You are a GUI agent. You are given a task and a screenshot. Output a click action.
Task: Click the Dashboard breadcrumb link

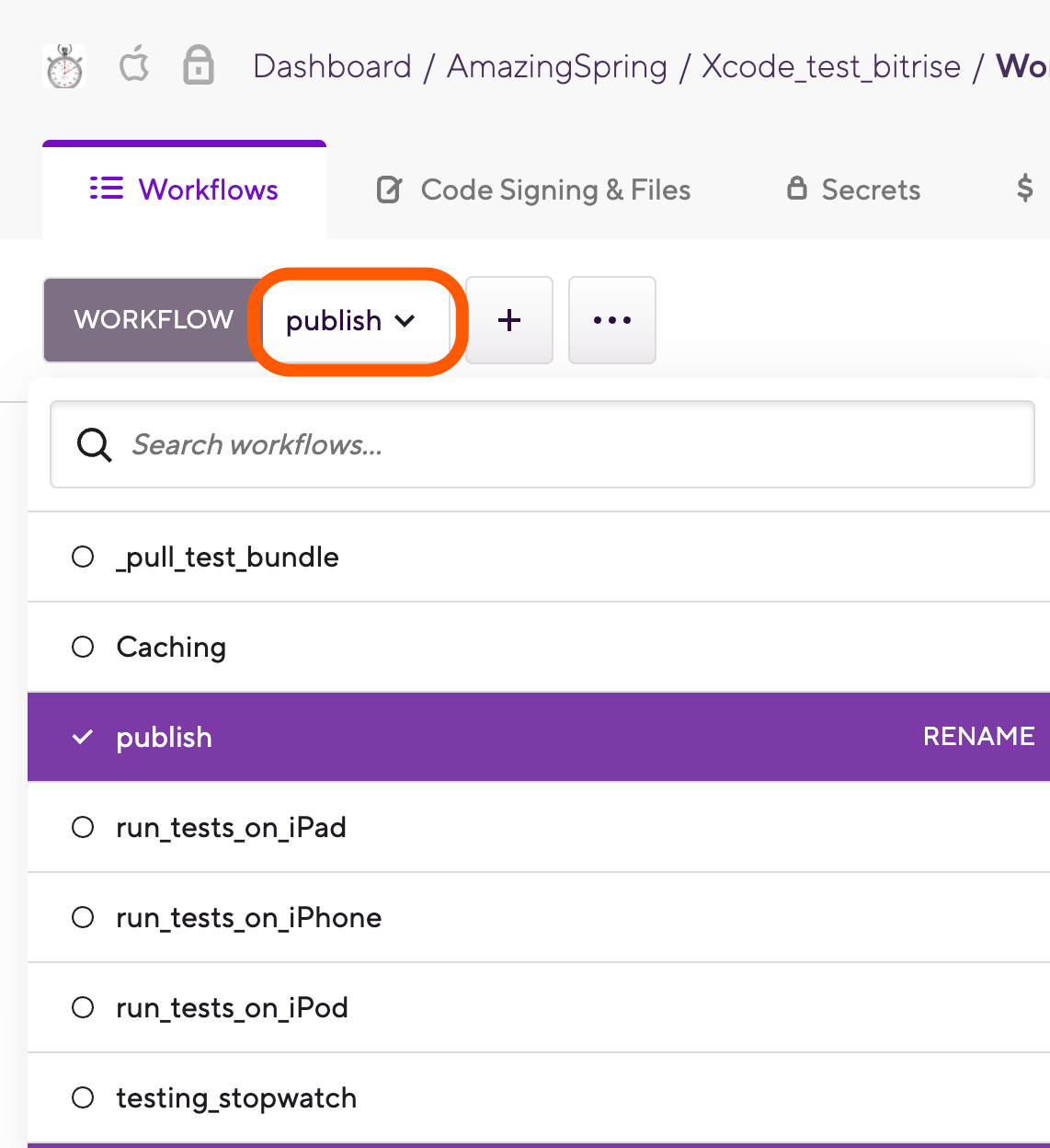(x=332, y=65)
